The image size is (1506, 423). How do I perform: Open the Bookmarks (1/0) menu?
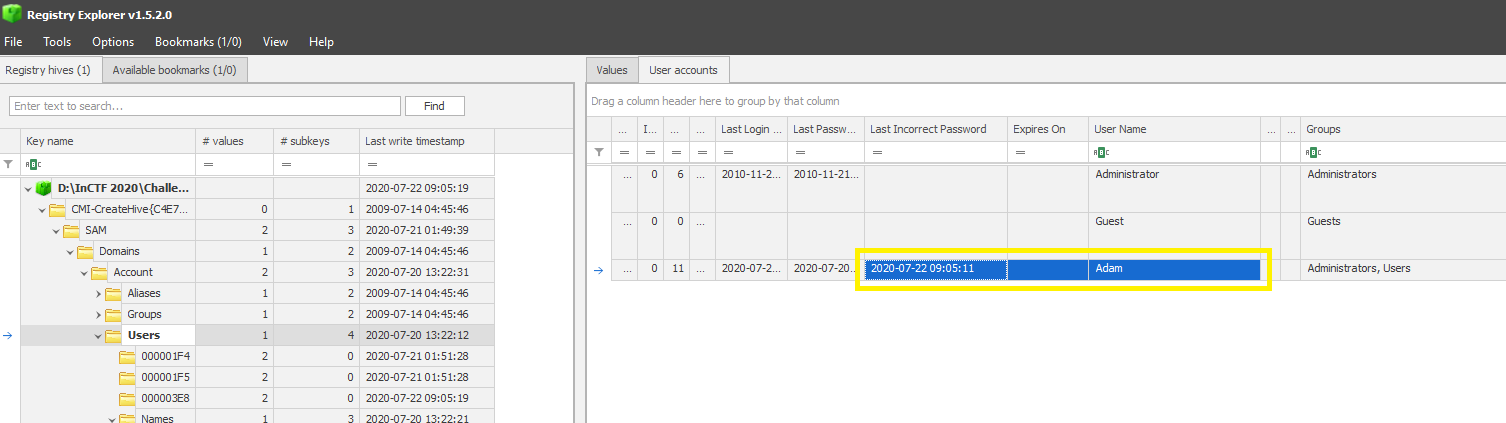coord(198,42)
